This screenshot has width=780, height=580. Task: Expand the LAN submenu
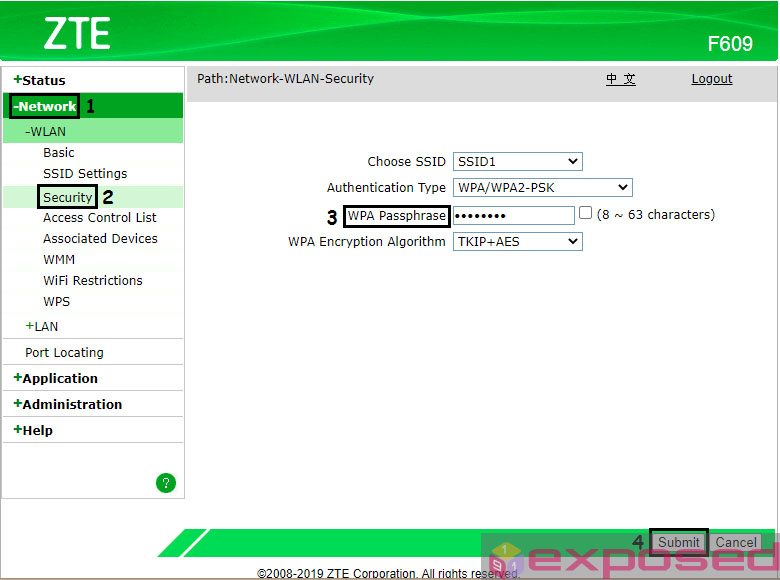tap(42, 326)
